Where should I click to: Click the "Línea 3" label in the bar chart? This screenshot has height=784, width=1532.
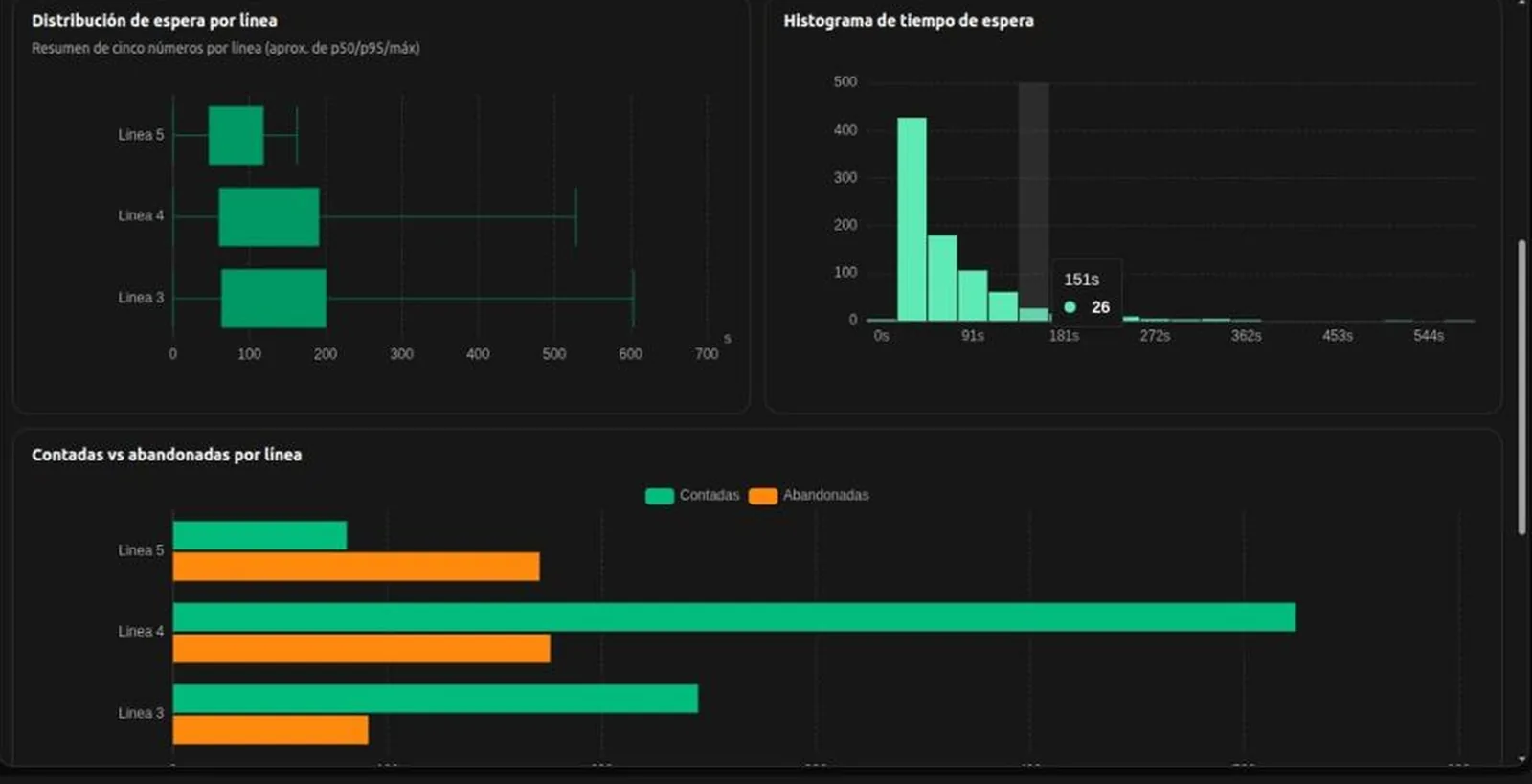click(141, 713)
